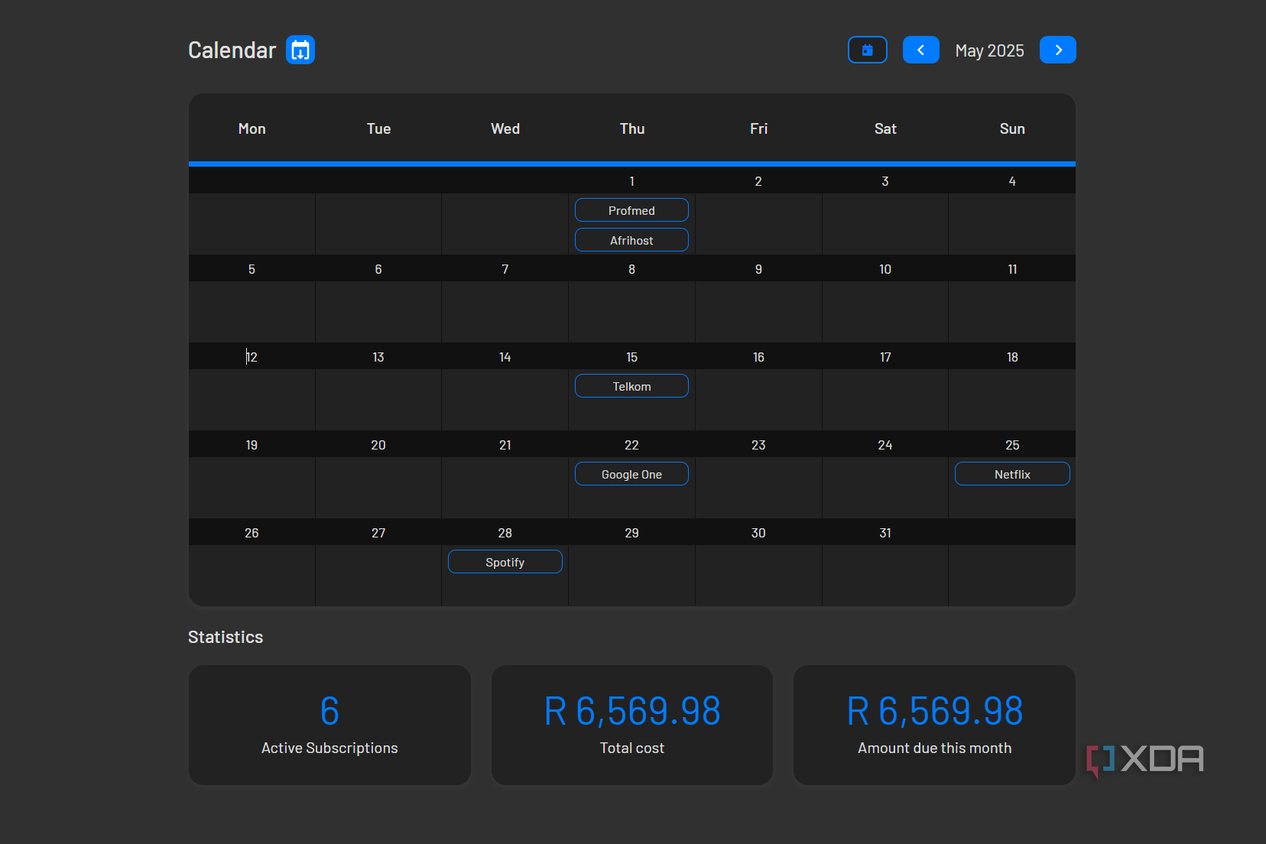
Task: Select day 10 in the calendar
Action: [885, 269]
